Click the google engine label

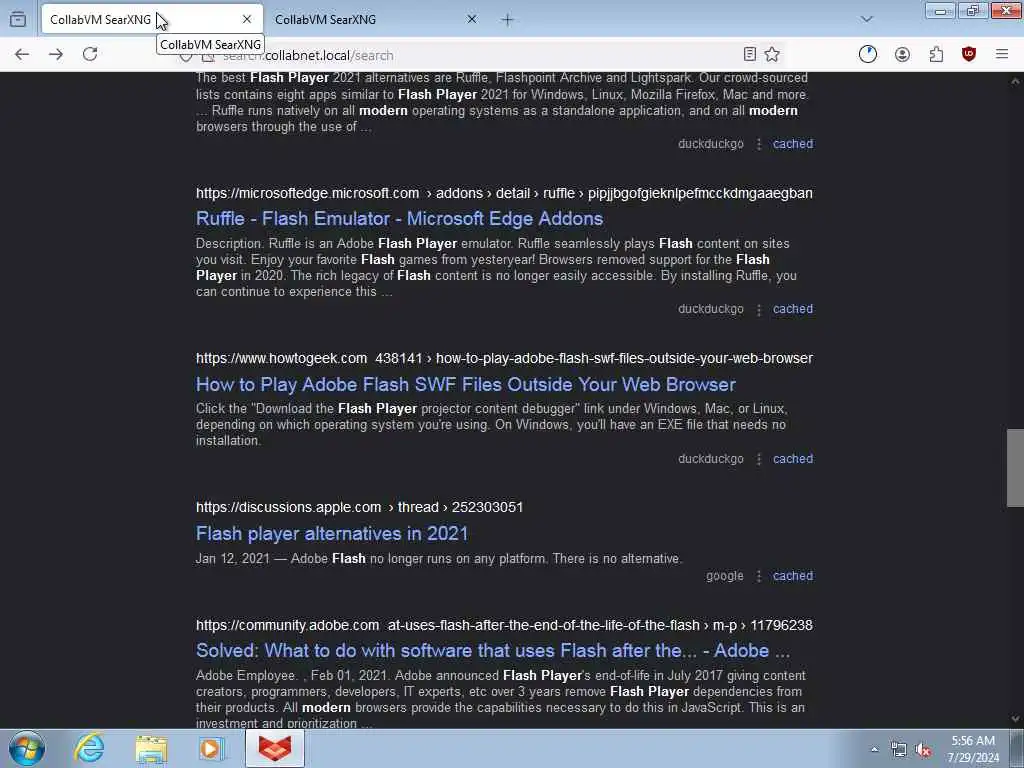pos(724,576)
